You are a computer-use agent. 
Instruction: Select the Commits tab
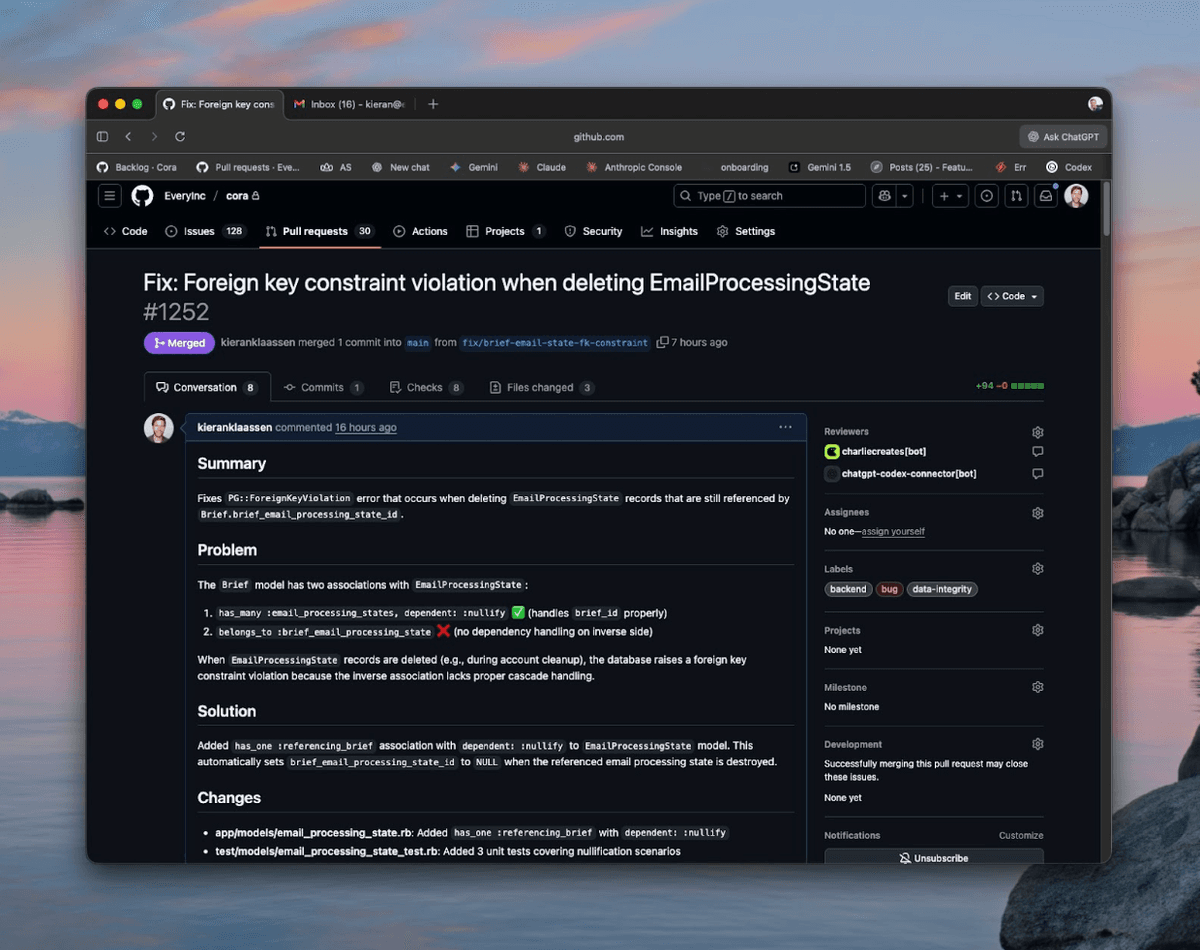(x=323, y=387)
